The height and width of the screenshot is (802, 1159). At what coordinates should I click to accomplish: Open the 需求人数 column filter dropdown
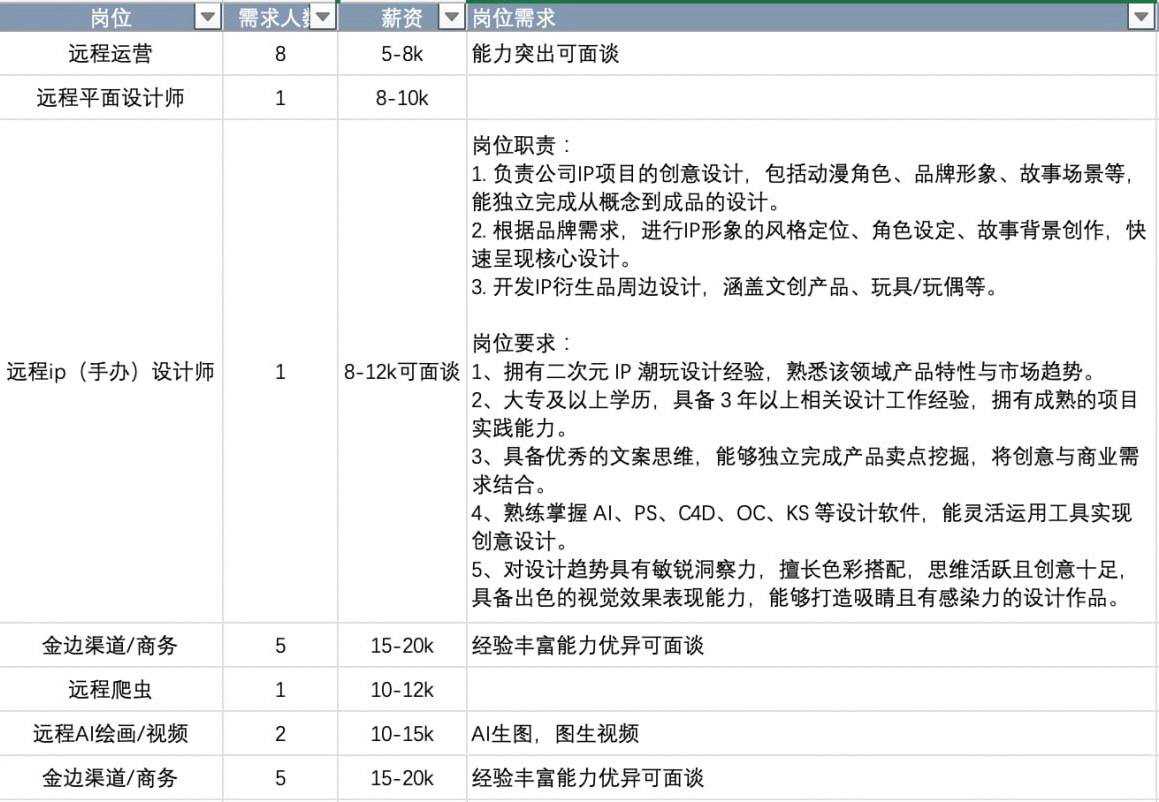point(322,17)
